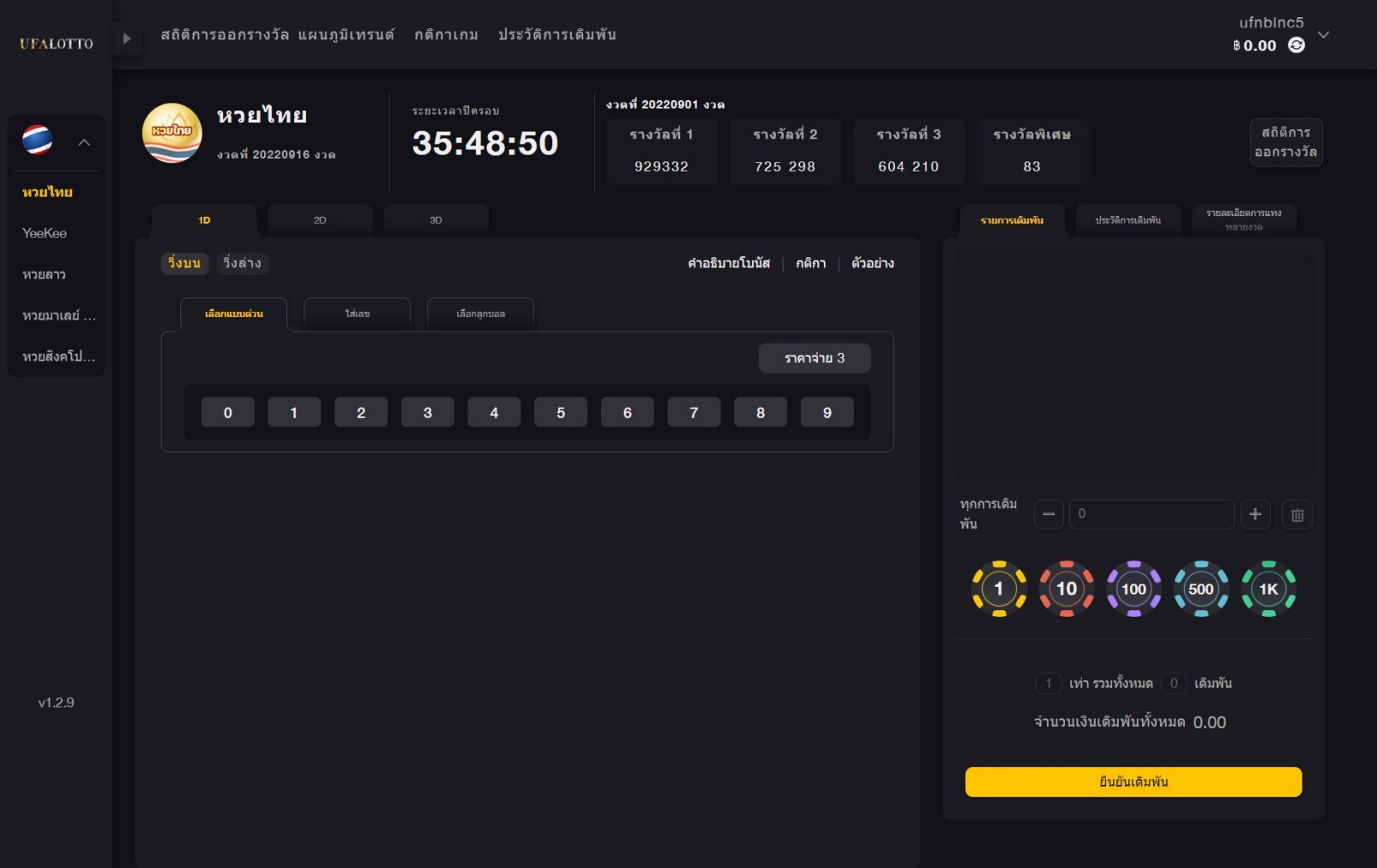Pick number 7 in quick select

click(693, 413)
